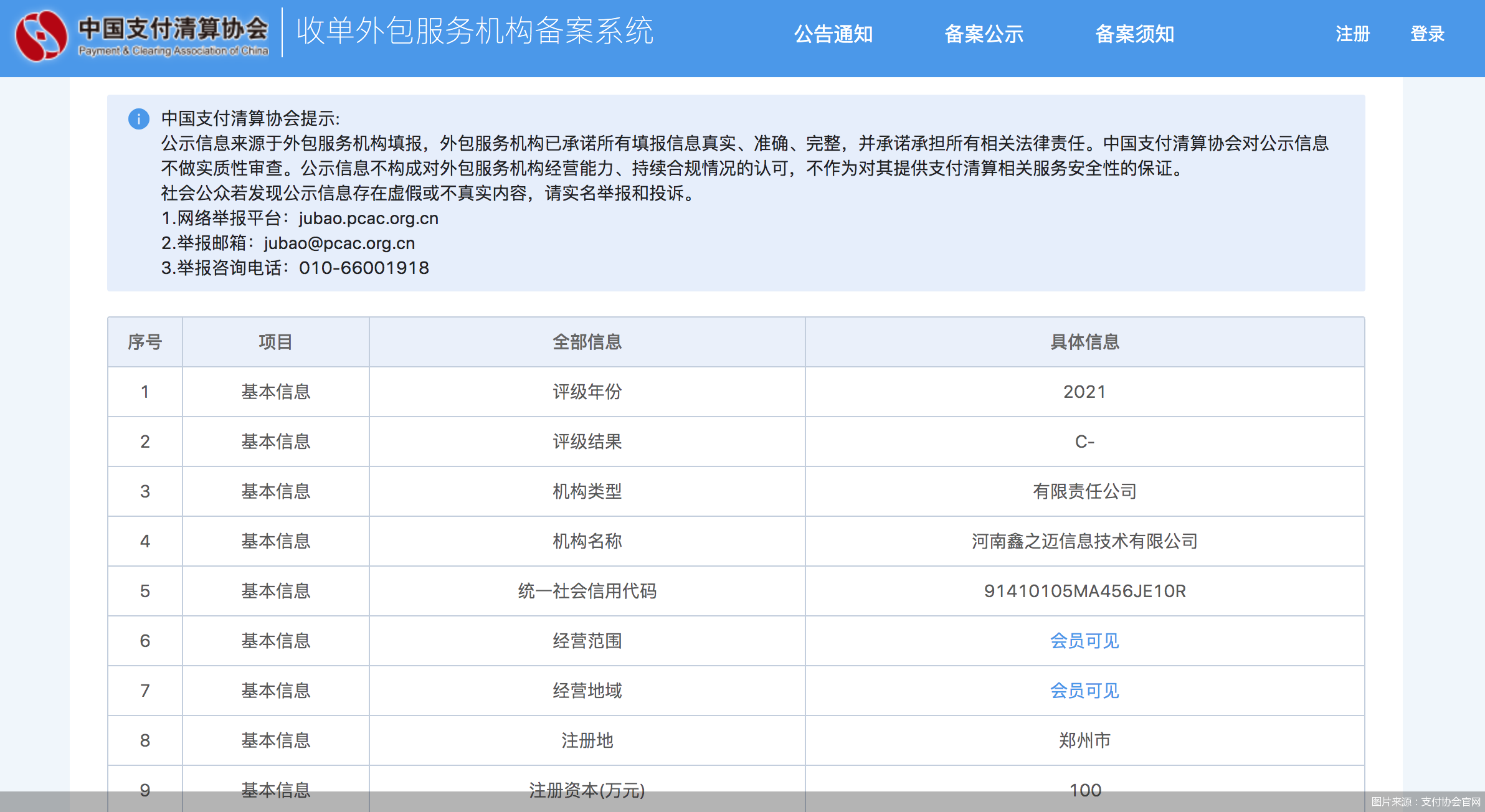Viewport: 1485px width, 812px height.
Task: Click the system title 收单外包服务机构备案系统
Action: 477,34
